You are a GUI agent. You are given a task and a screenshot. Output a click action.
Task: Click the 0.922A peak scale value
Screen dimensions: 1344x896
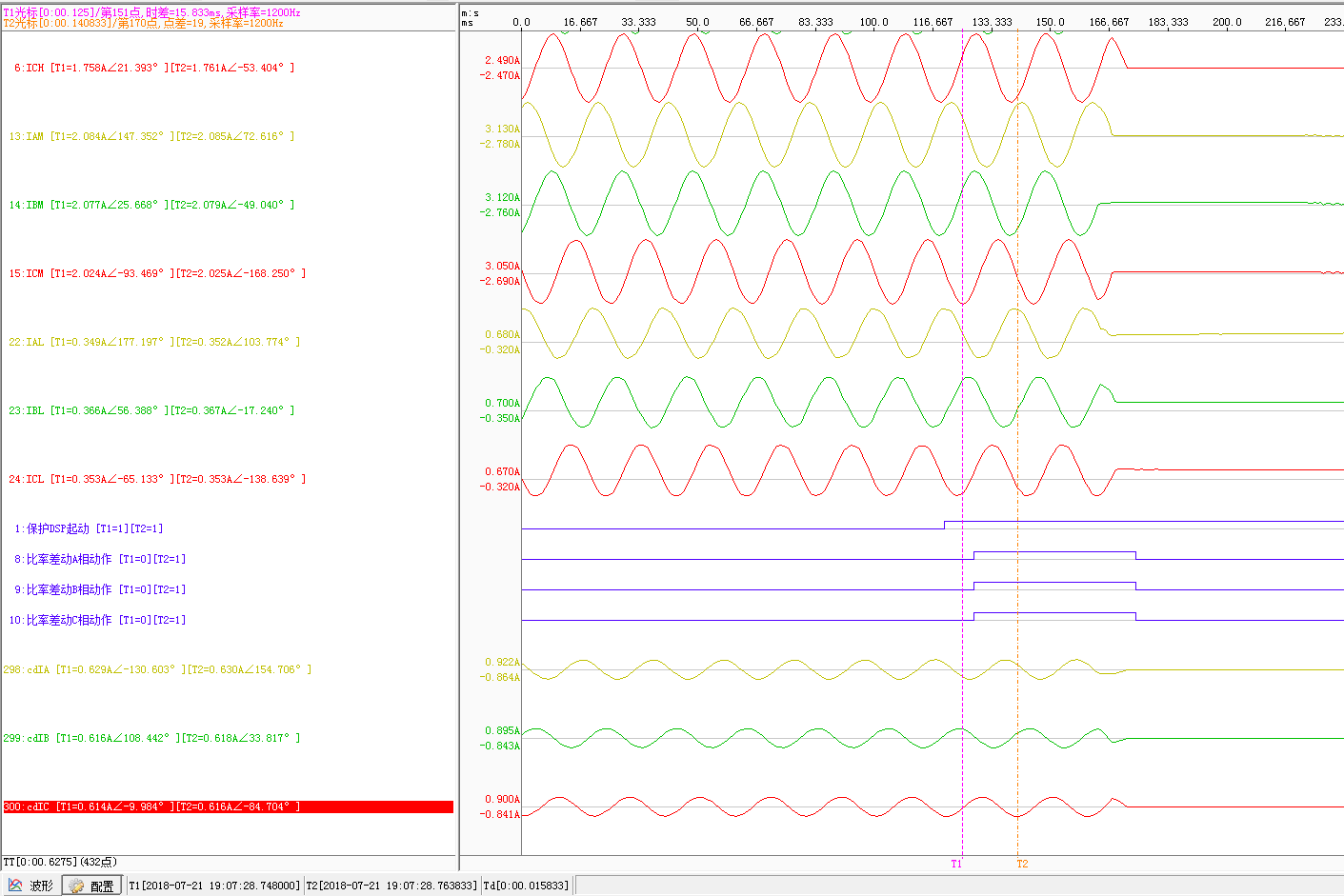coord(502,663)
